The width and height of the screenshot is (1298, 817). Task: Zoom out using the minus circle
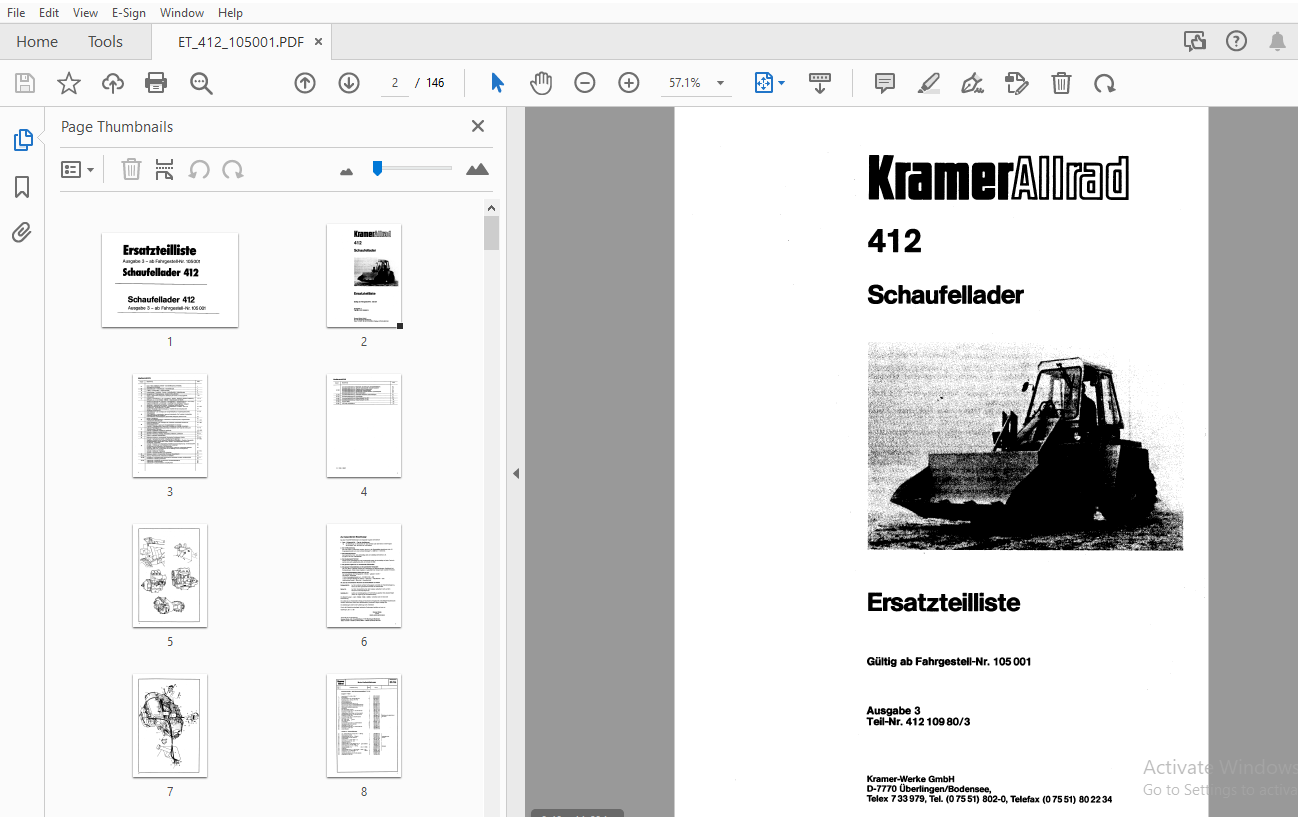(x=585, y=83)
